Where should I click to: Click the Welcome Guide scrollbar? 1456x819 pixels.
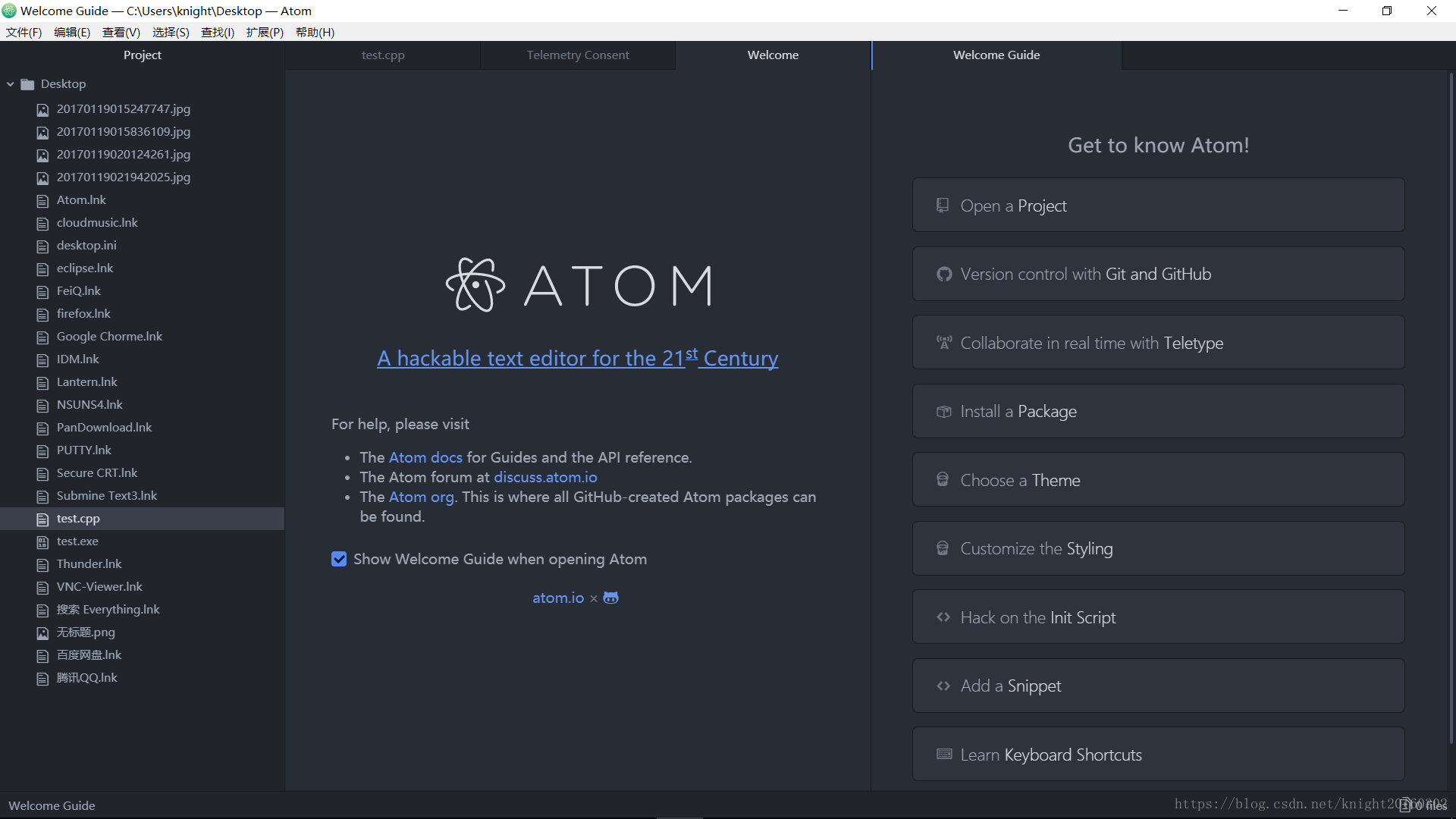1451,409
